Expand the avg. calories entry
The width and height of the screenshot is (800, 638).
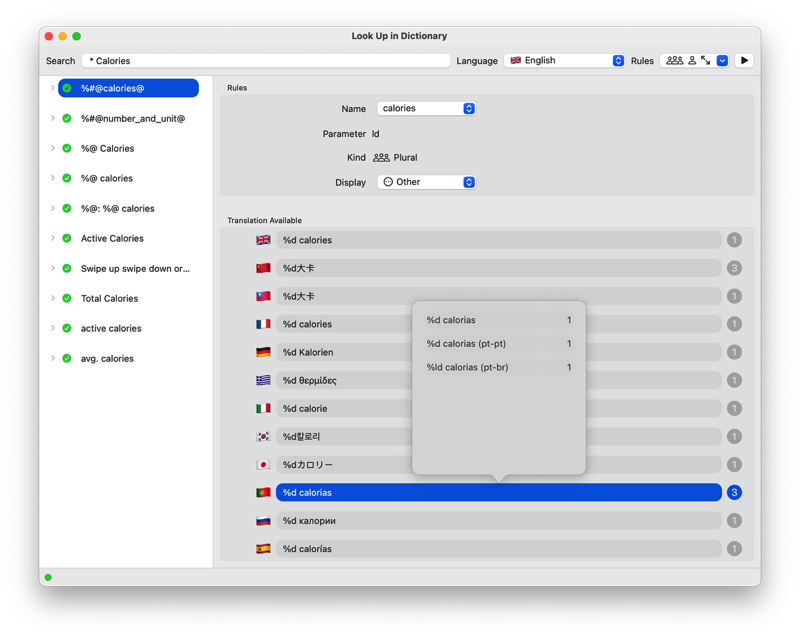53,359
